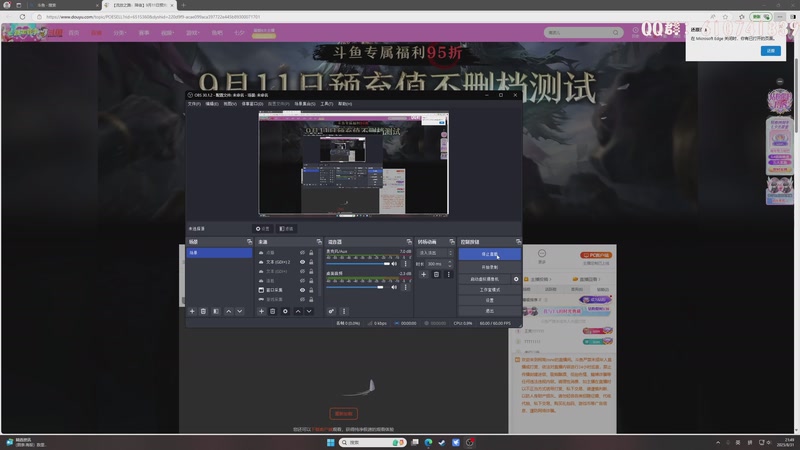Screen dimensions: 800x450
Task: Click the transition duration 300 ms stepper arrows
Action: click(449, 264)
